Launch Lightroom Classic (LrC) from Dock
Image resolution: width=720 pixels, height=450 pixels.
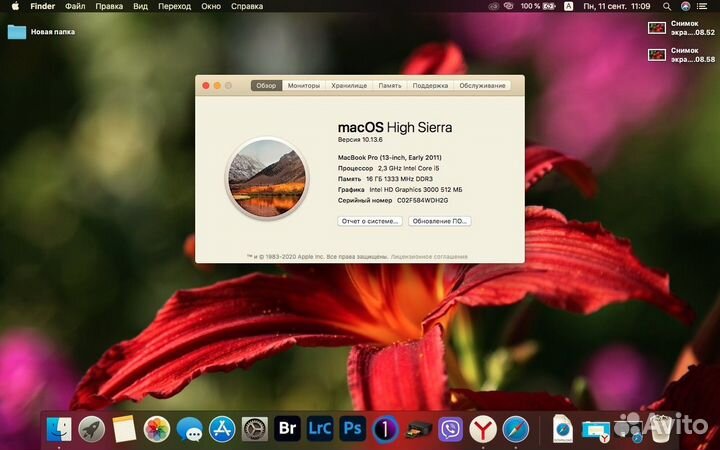coord(320,429)
